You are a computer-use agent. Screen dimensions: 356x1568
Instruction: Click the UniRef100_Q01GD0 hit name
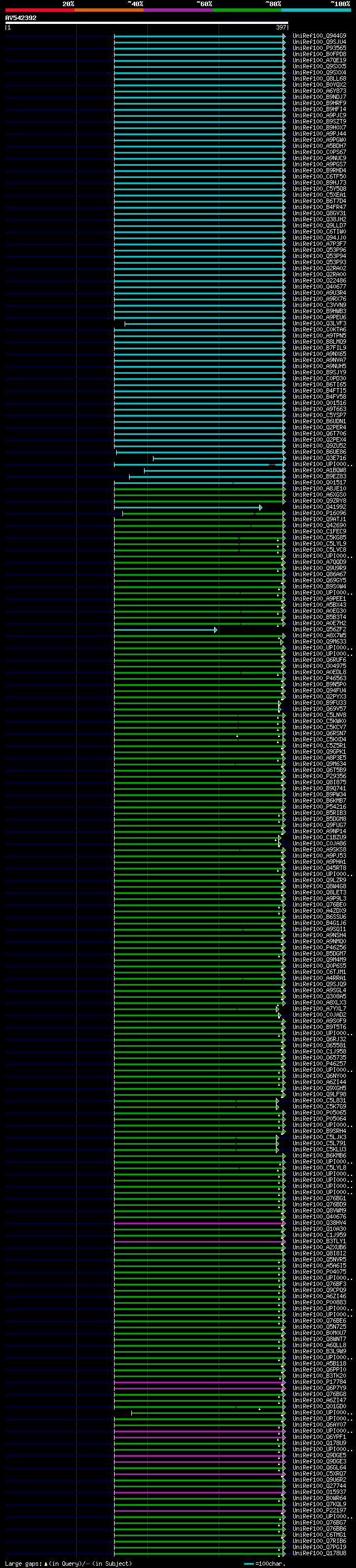coord(319,1406)
